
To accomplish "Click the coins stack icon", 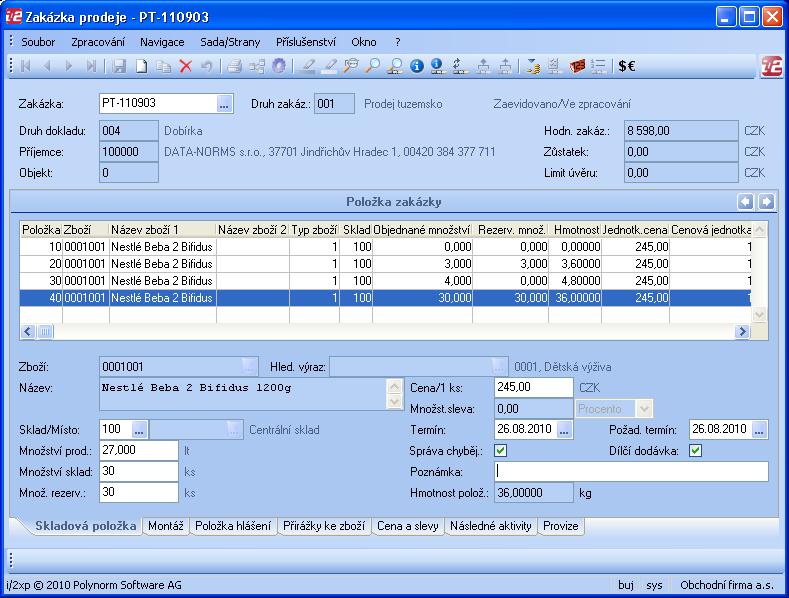I will [x=532, y=66].
